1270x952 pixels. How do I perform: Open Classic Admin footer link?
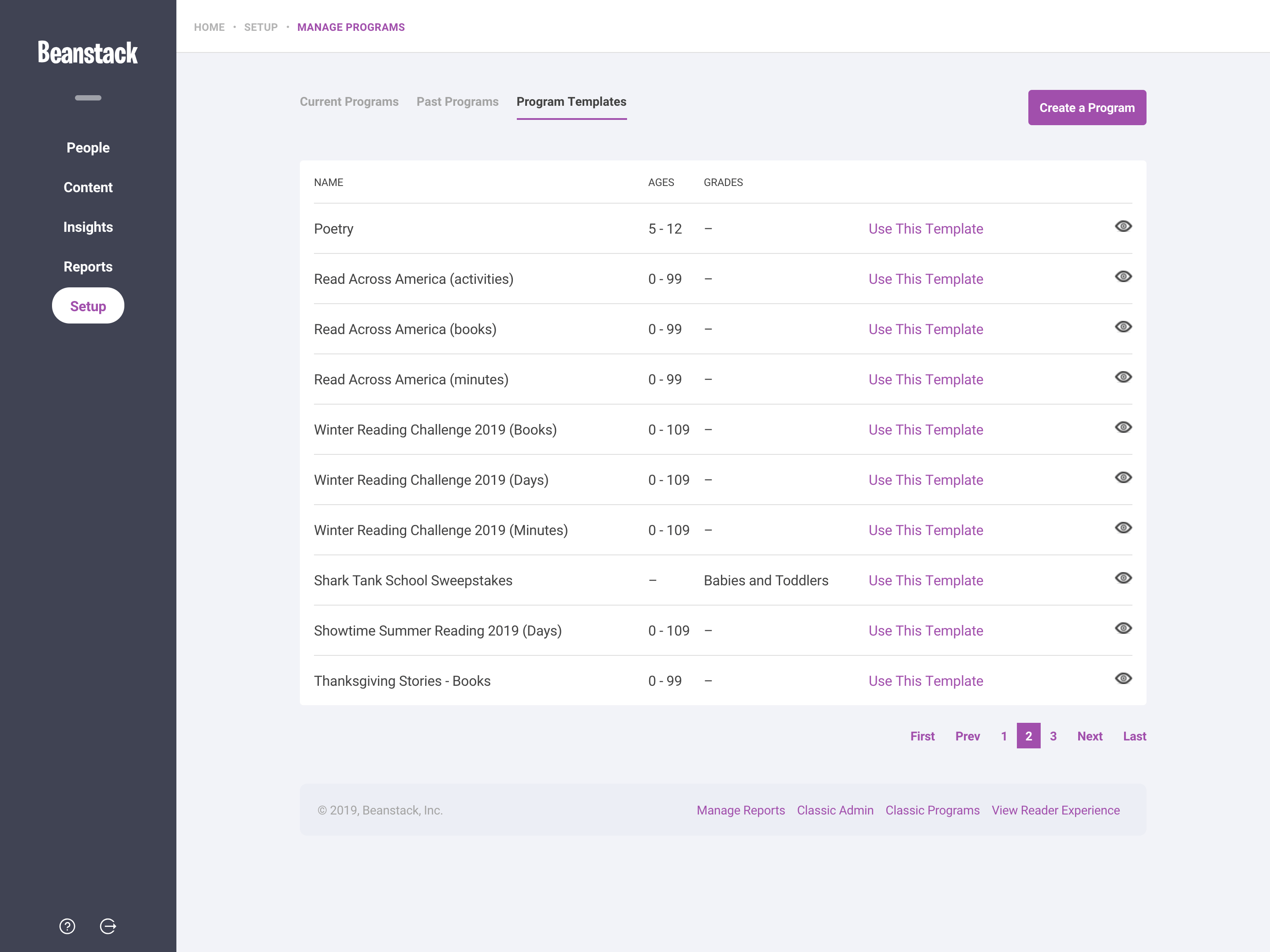click(x=835, y=810)
